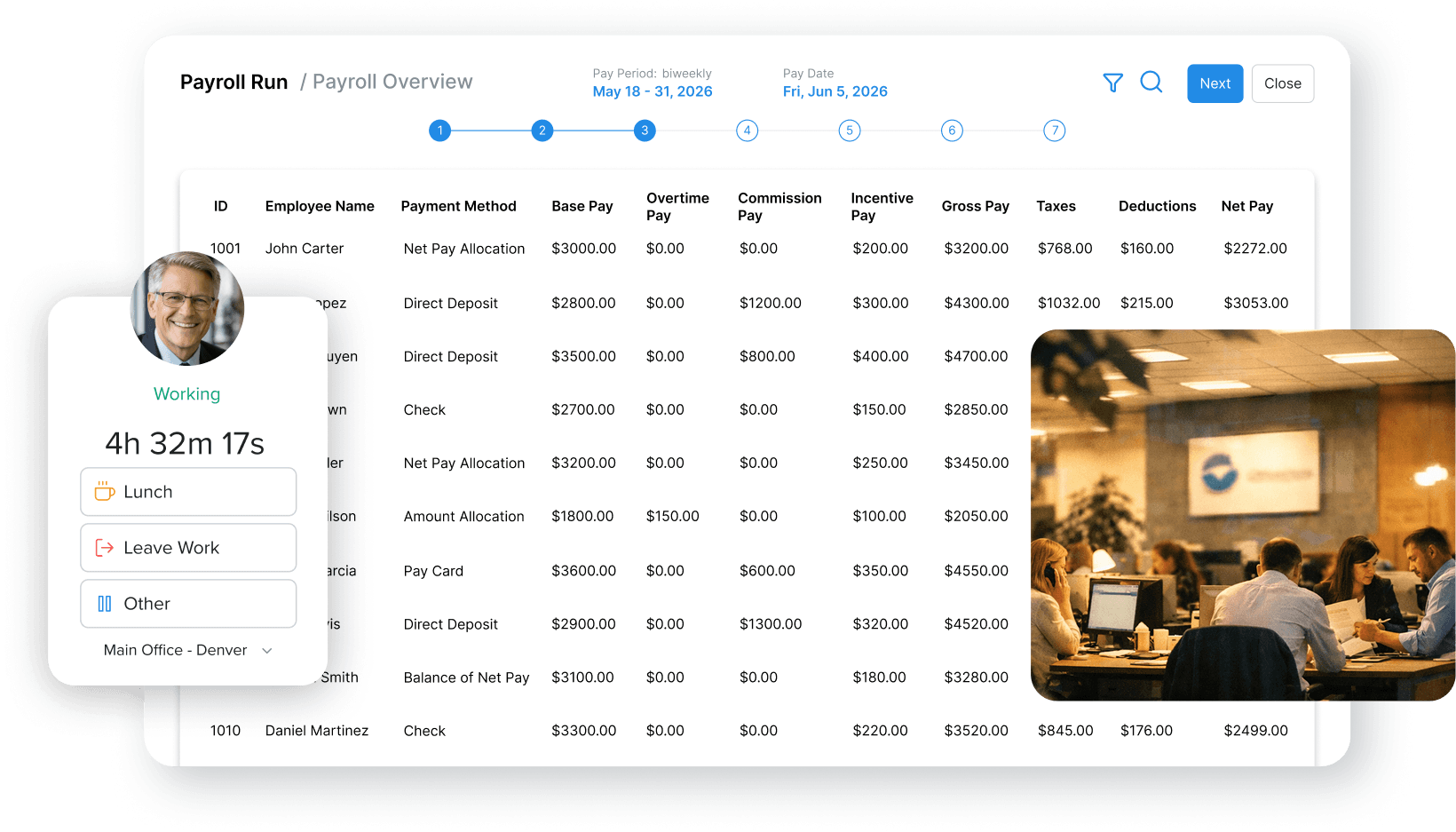Click the Payroll Run title link
Image resolution: width=1456 pixels, height=832 pixels.
(233, 81)
